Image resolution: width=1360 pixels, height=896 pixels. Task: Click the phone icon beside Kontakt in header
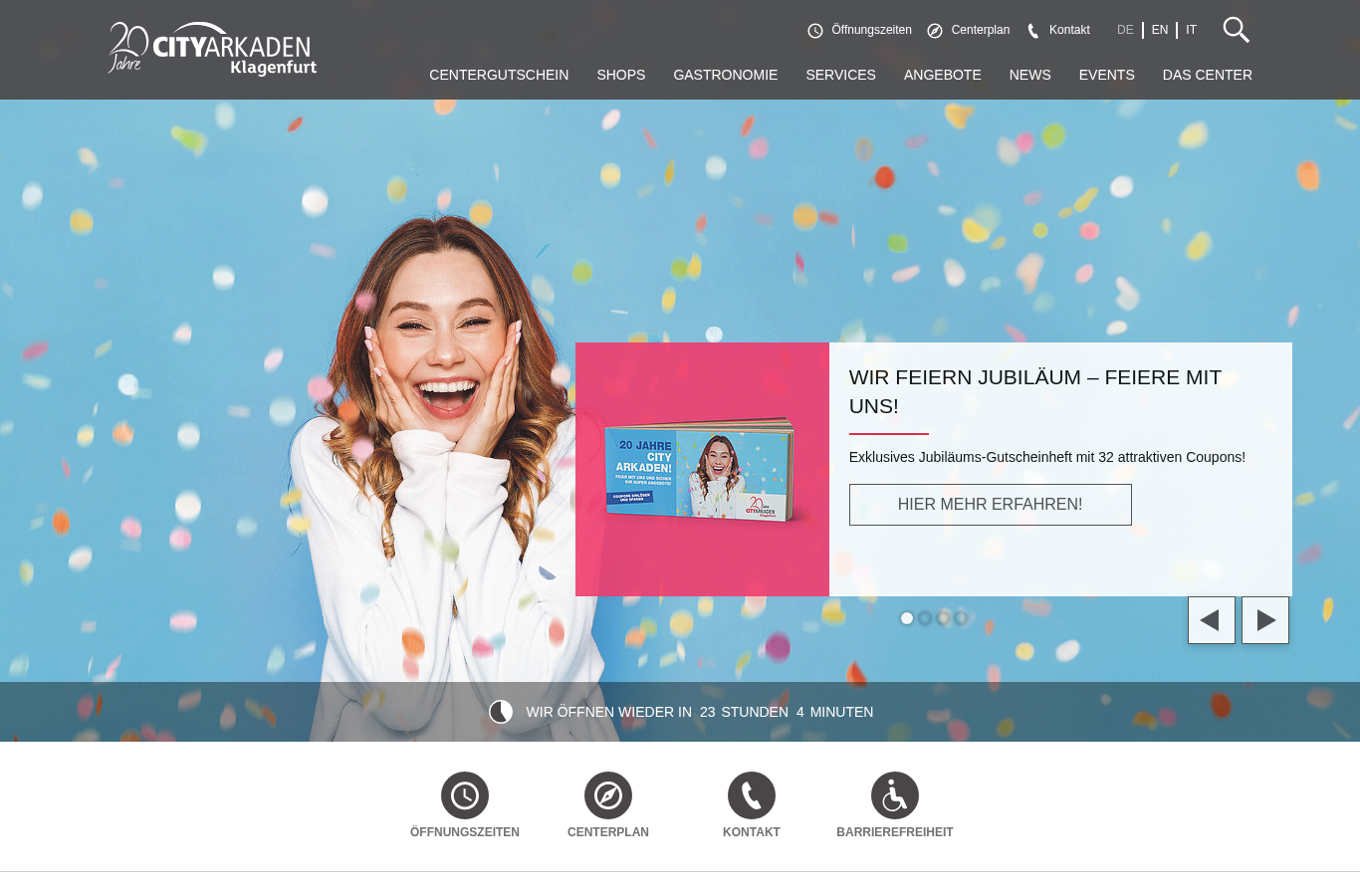1033,31
